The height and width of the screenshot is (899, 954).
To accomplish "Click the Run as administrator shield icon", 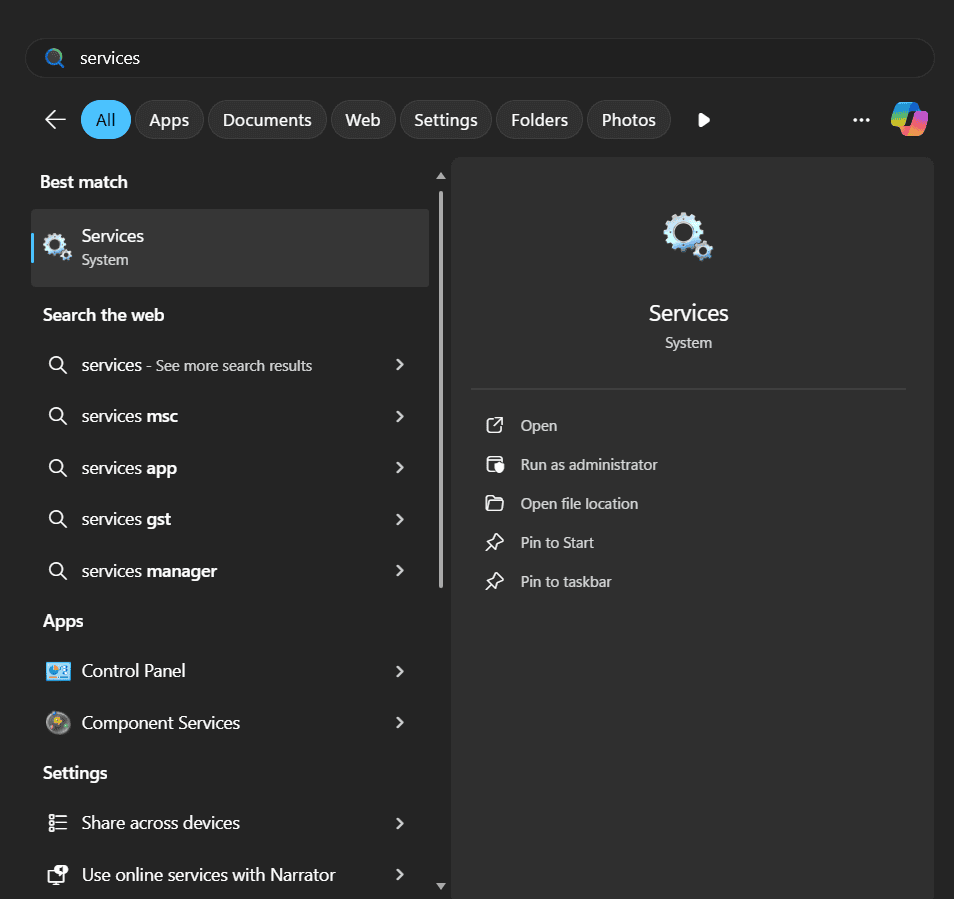I will [x=495, y=465].
